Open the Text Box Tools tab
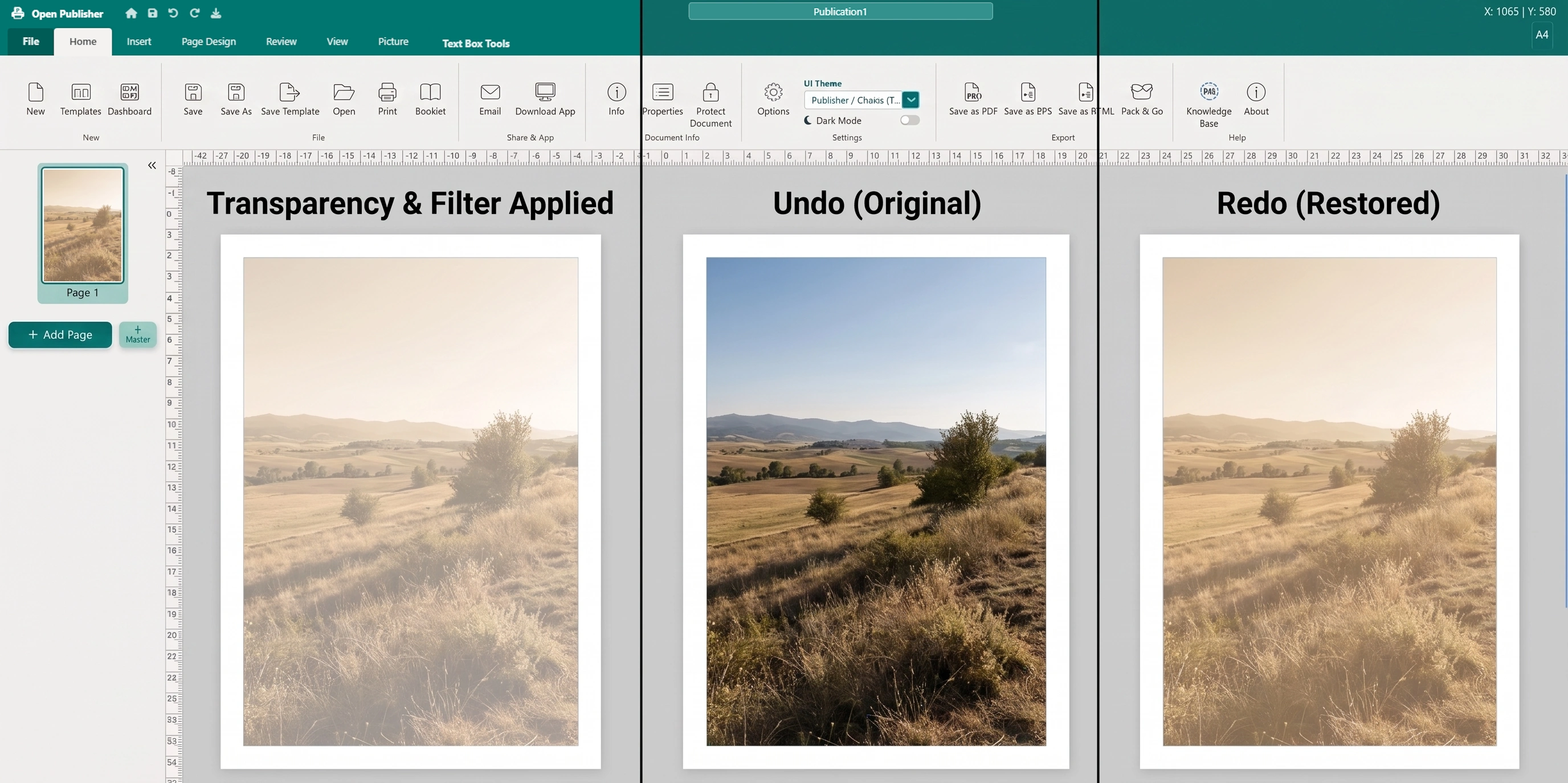The image size is (1568, 783). coord(475,43)
